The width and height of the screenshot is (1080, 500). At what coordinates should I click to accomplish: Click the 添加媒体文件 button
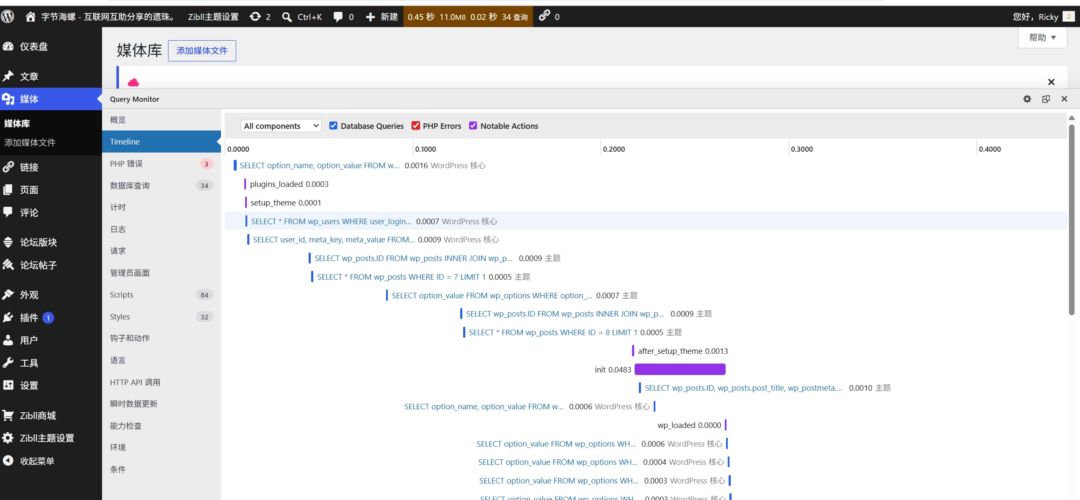click(202, 51)
